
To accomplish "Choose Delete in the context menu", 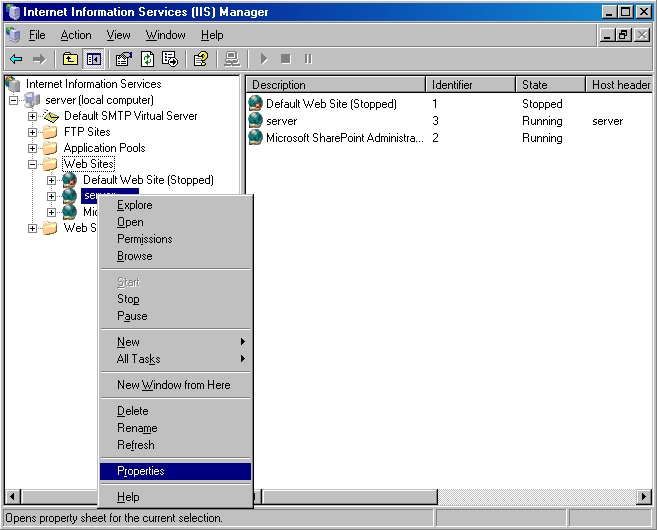I will point(175,411).
